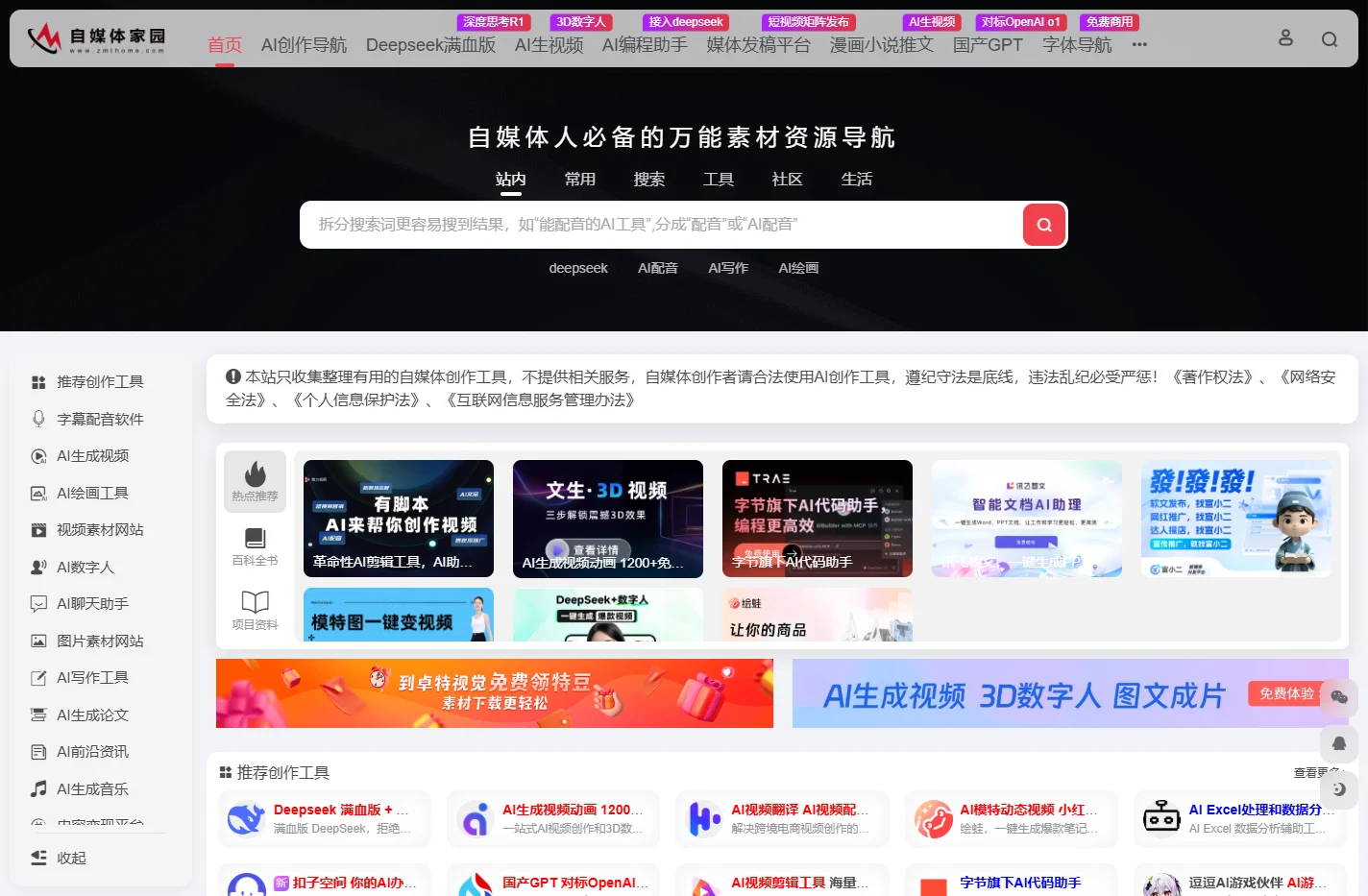The height and width of the screenshot is (896, 1368).
Task: Click AI生成论文 sidebar icon
Action: [x=38, y=715]
